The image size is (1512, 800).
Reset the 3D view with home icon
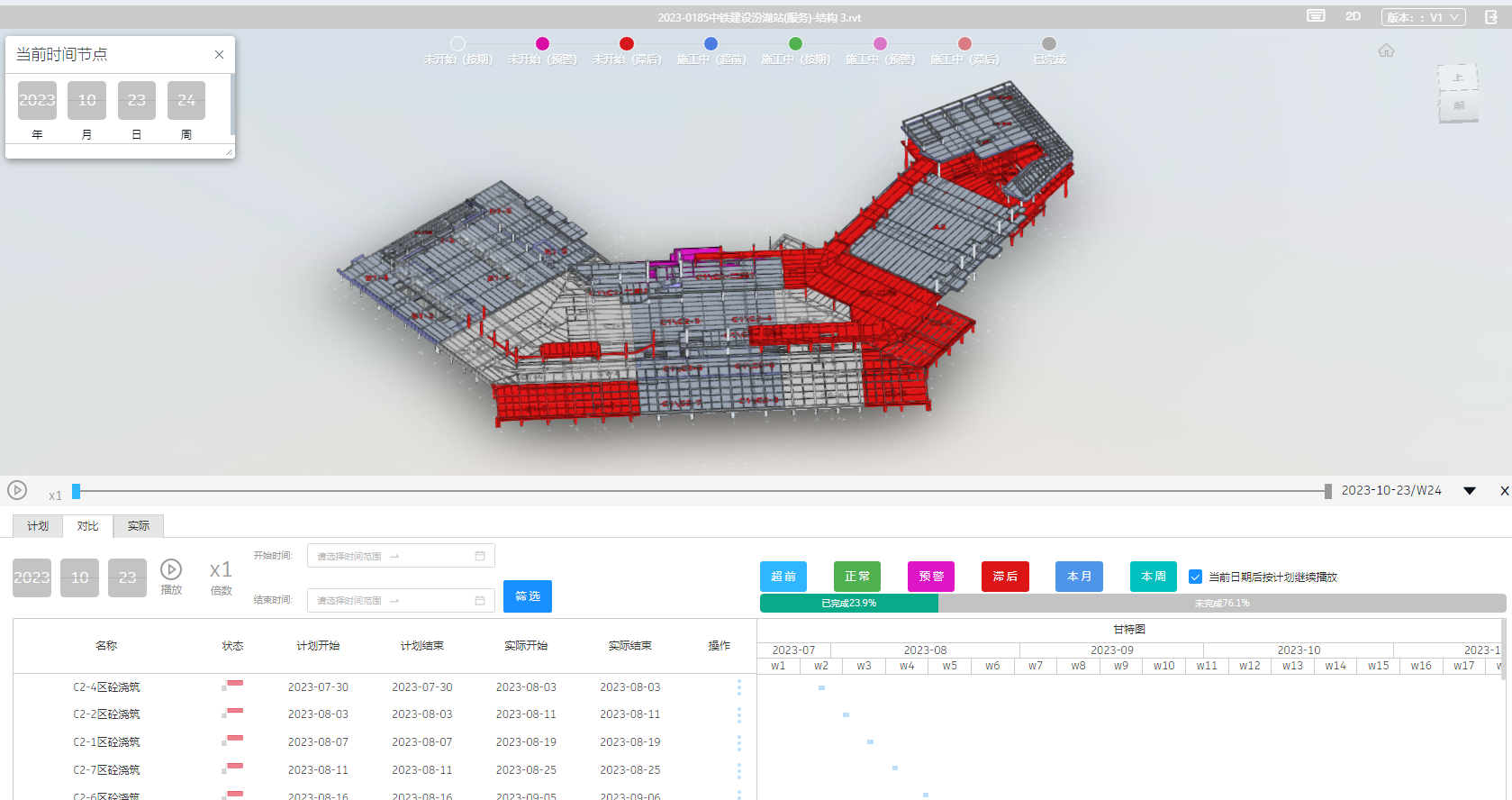pyautogui.click(x=1386, y=51)
